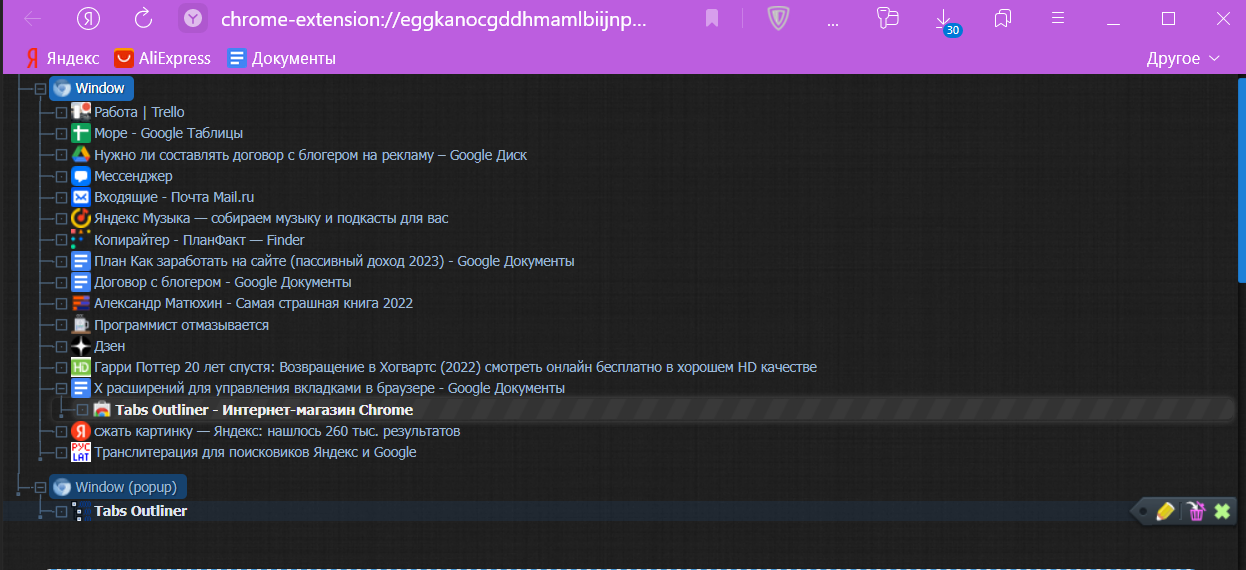Collapse the Window (popup) node
1246x570 pixels.
click(41, 488)
